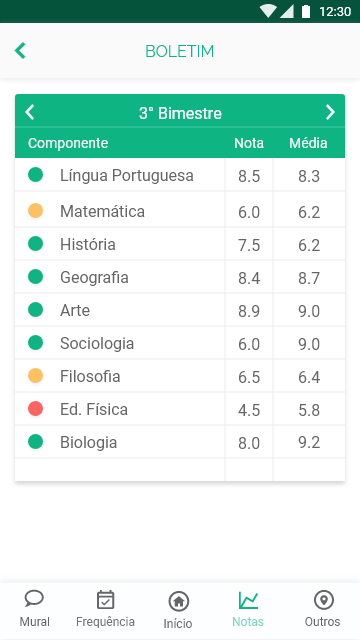Tap the red status dot for Ed. Física
The width and height of the screenshot is (360, 640).
(36, 409)
